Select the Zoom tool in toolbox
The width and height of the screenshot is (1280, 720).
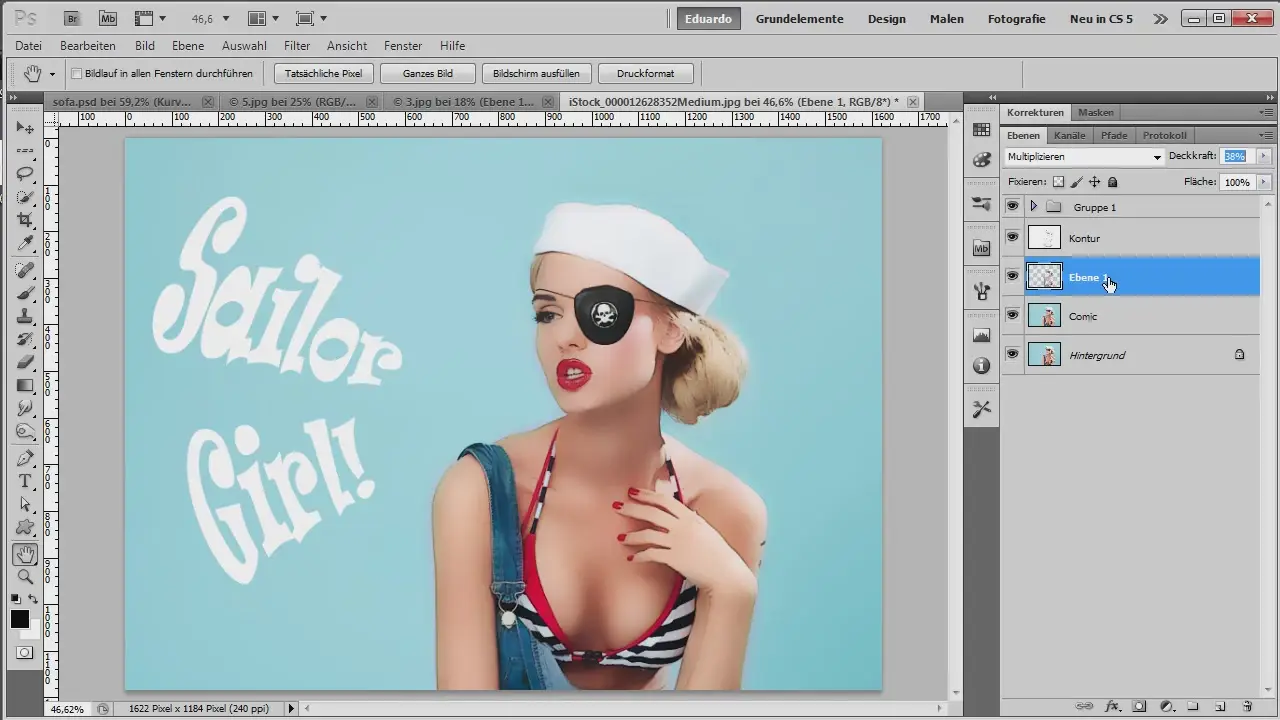pyautogui.click(x=25, y=577)
